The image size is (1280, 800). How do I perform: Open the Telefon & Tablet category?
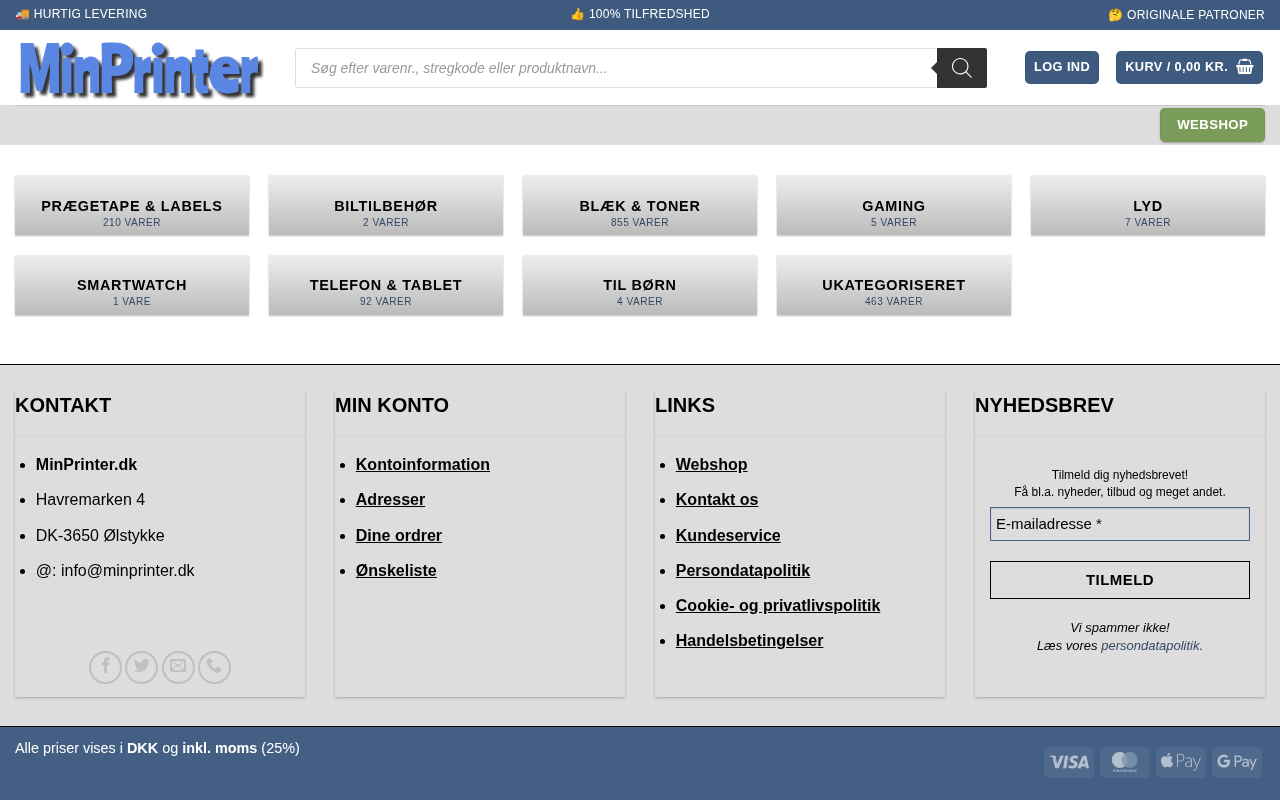386,285
